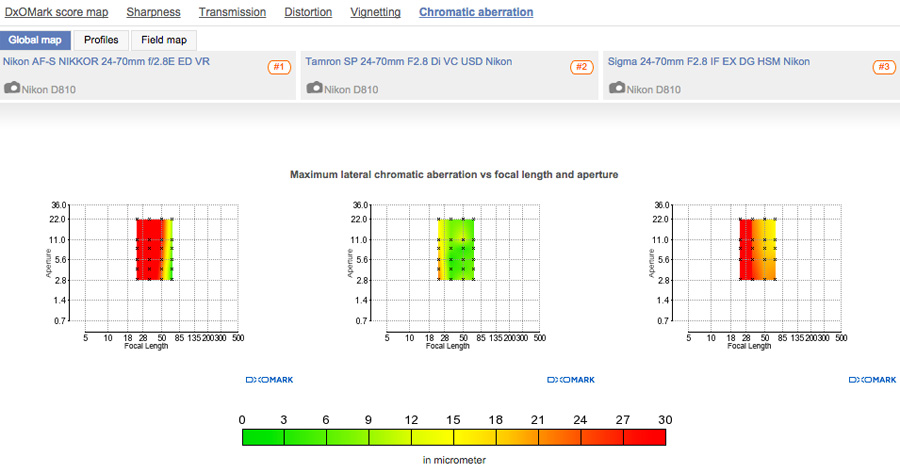Open the Field map view
Image resolution: width=900 pixels, height=473 pixels.
[164, 40]
